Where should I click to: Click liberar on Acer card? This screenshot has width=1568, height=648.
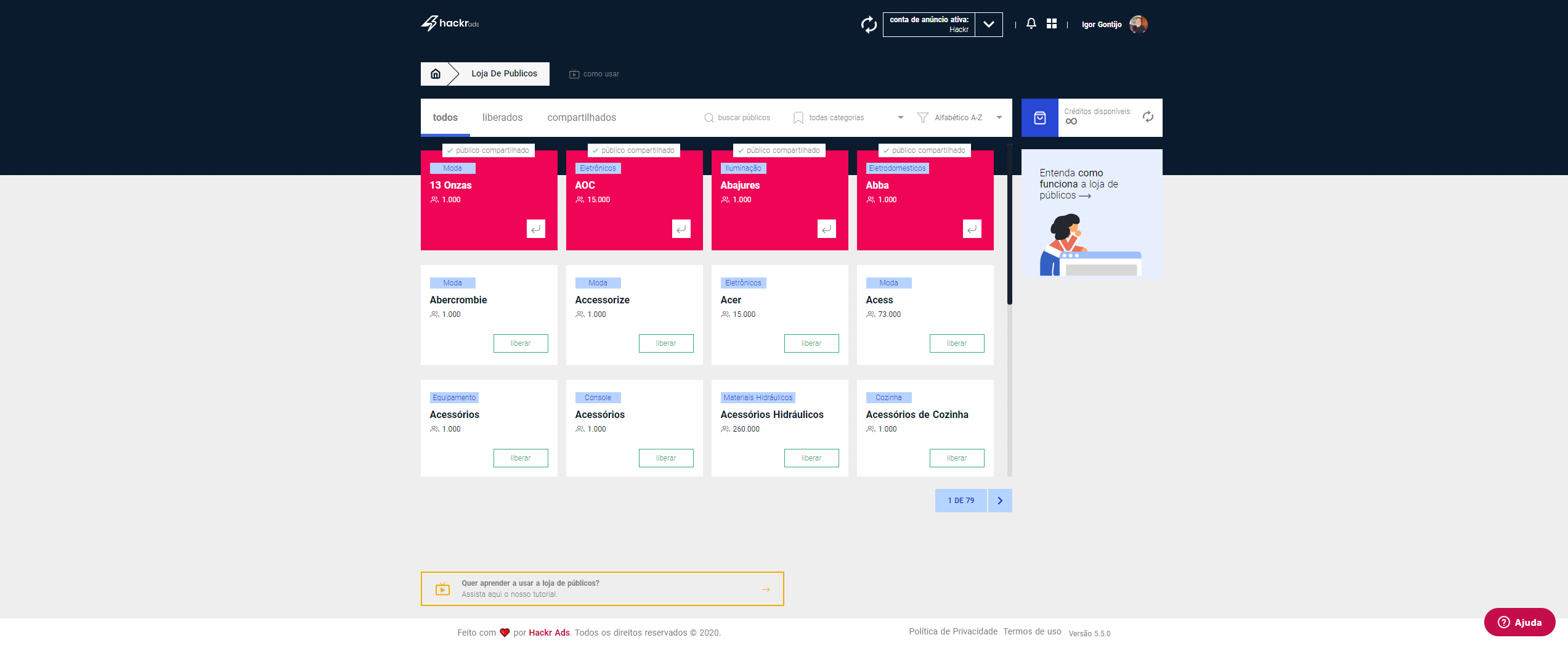pyautogui.click(x=811, y=343)
